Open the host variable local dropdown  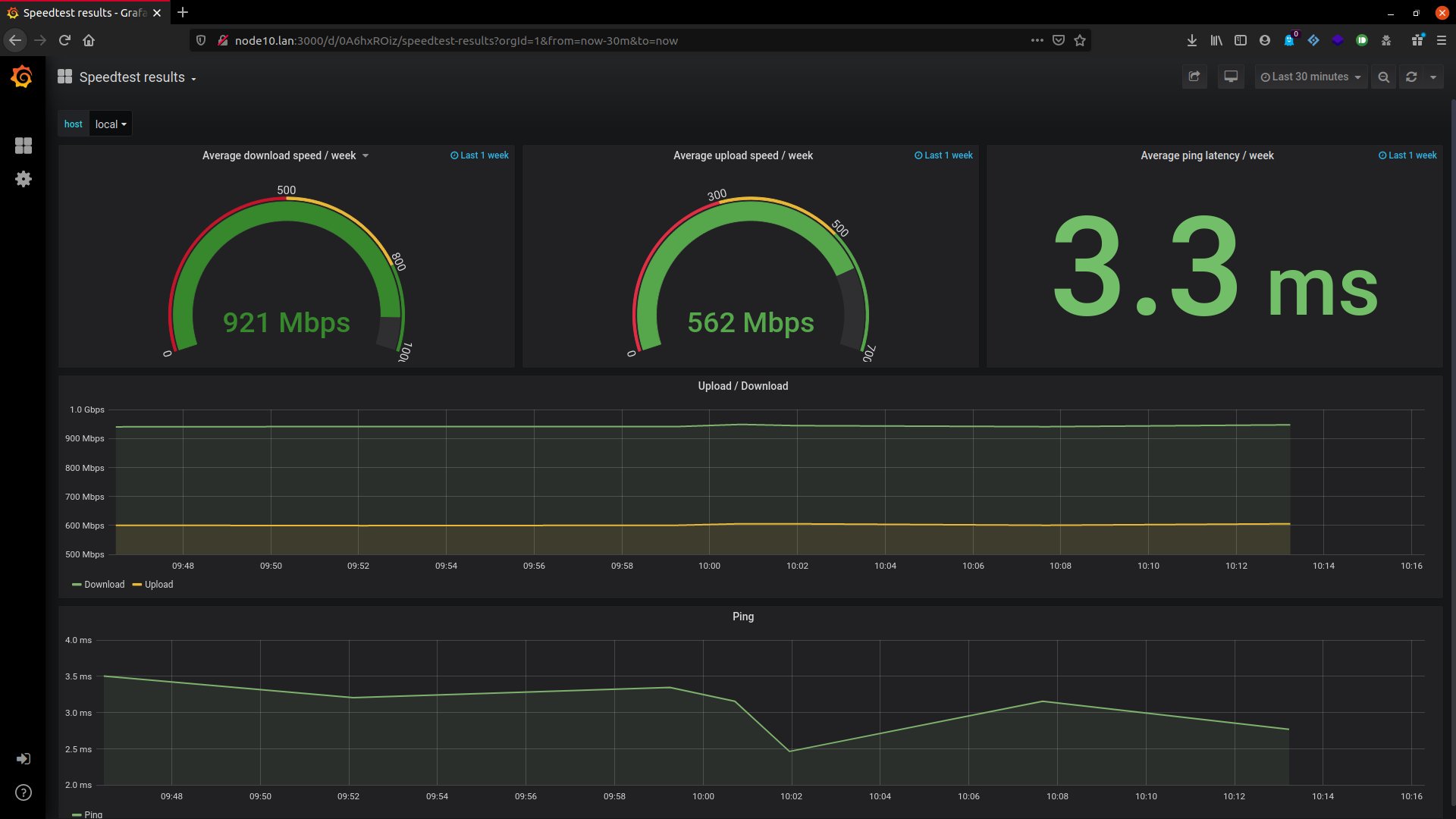[111, 124]
